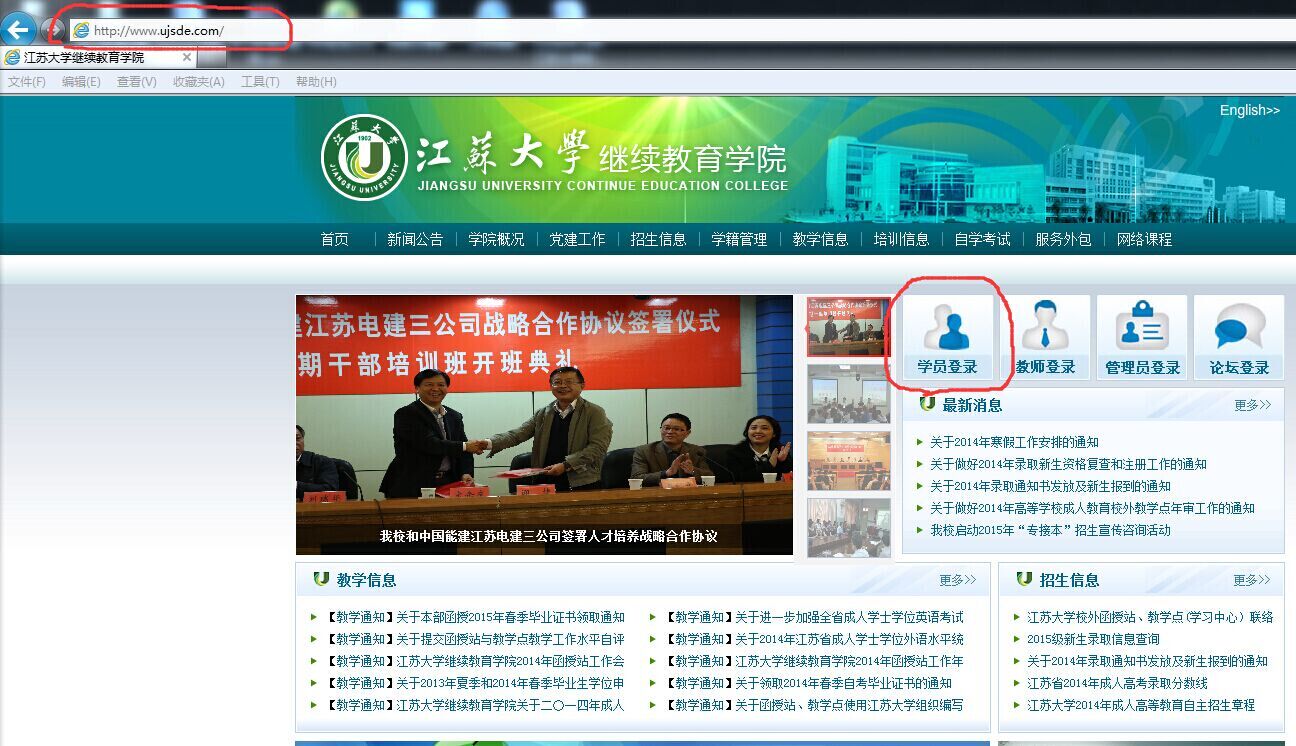The image size is (1296, 746).
Task: Open the first 招生信息 navigation bar item
Action: coord(658,239)
